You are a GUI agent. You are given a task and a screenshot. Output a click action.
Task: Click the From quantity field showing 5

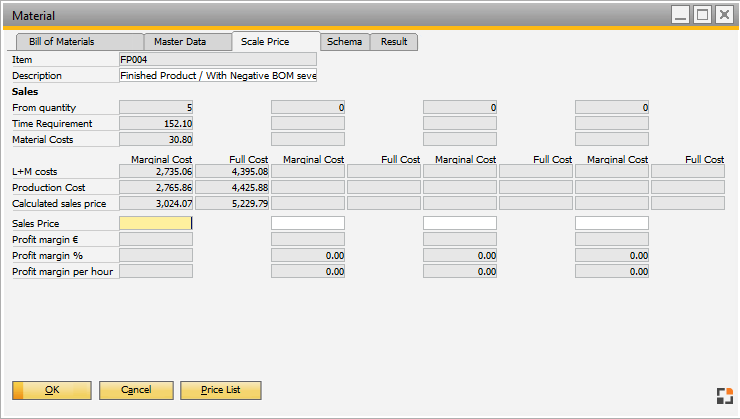click(156, 107)
